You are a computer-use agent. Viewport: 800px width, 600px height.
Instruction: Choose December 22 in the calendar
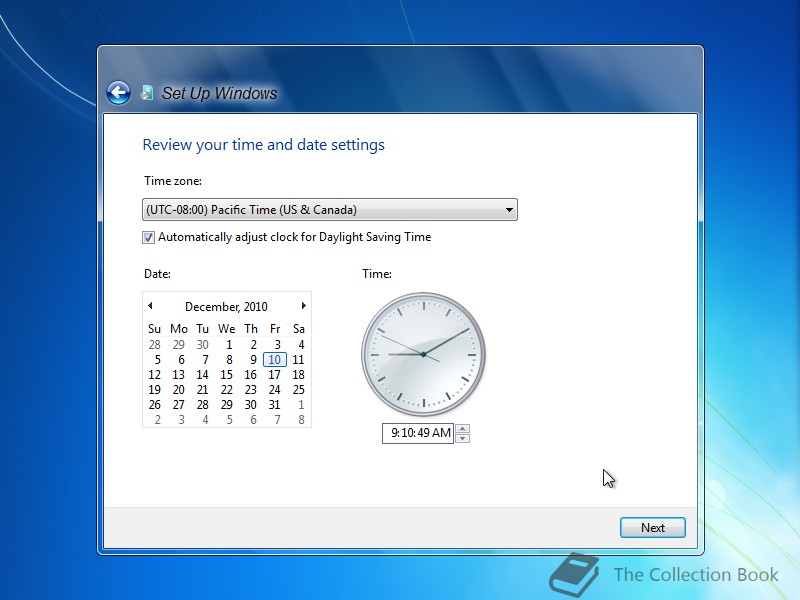click(x=227, y=390)
